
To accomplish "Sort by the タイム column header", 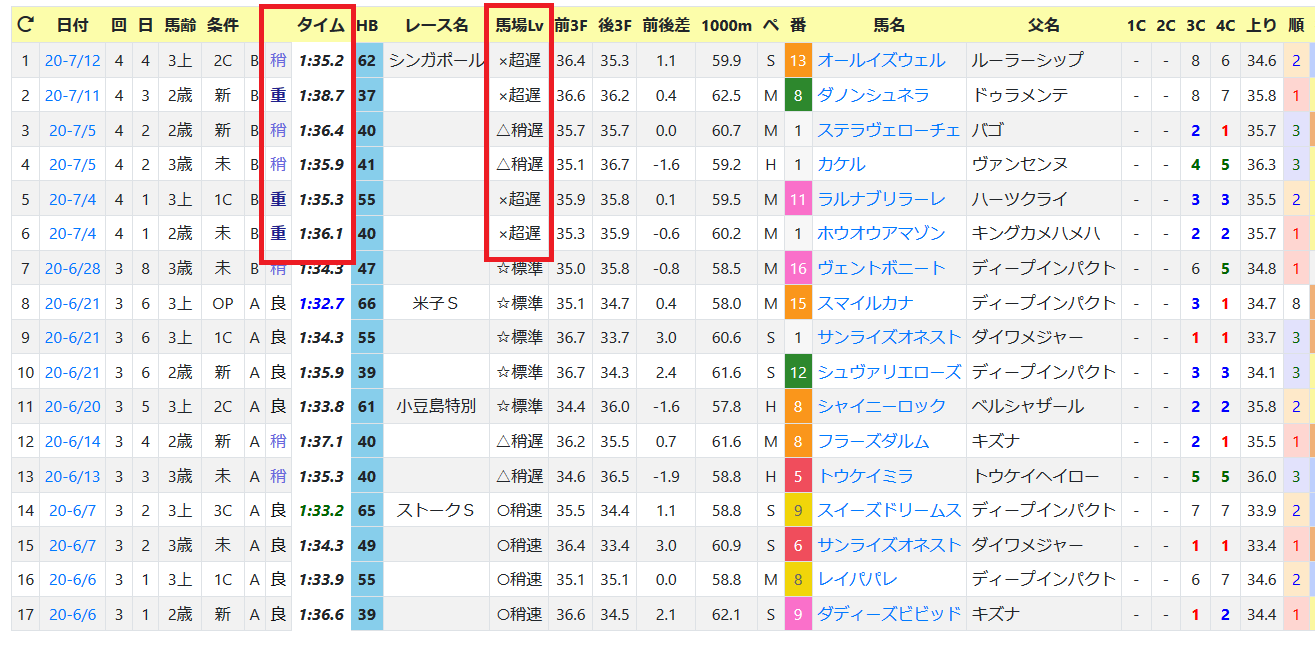I will pos(321,25).
